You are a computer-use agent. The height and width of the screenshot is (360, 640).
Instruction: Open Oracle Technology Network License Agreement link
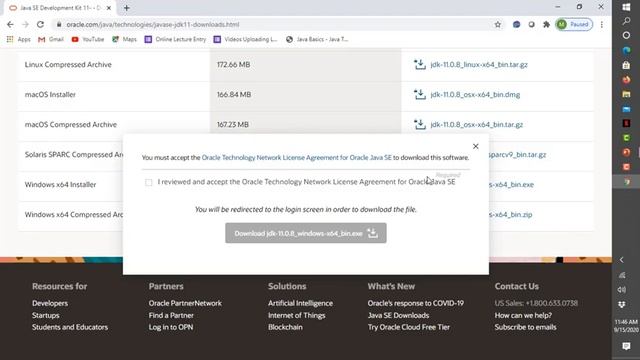296,158
